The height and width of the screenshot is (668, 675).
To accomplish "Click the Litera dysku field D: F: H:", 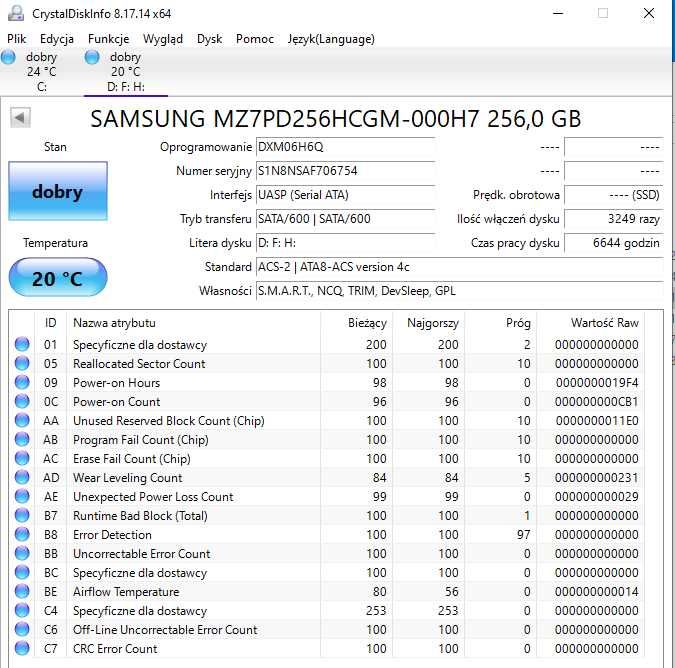I will point(345,243).
